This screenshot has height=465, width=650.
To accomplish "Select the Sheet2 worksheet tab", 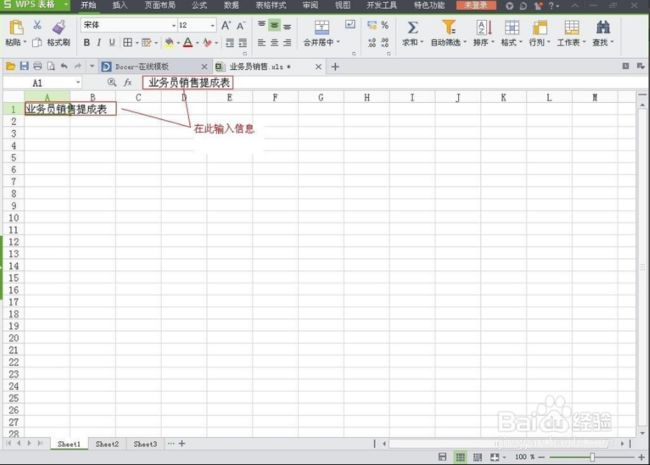I will pyautogui.click(x=107, y=444).
